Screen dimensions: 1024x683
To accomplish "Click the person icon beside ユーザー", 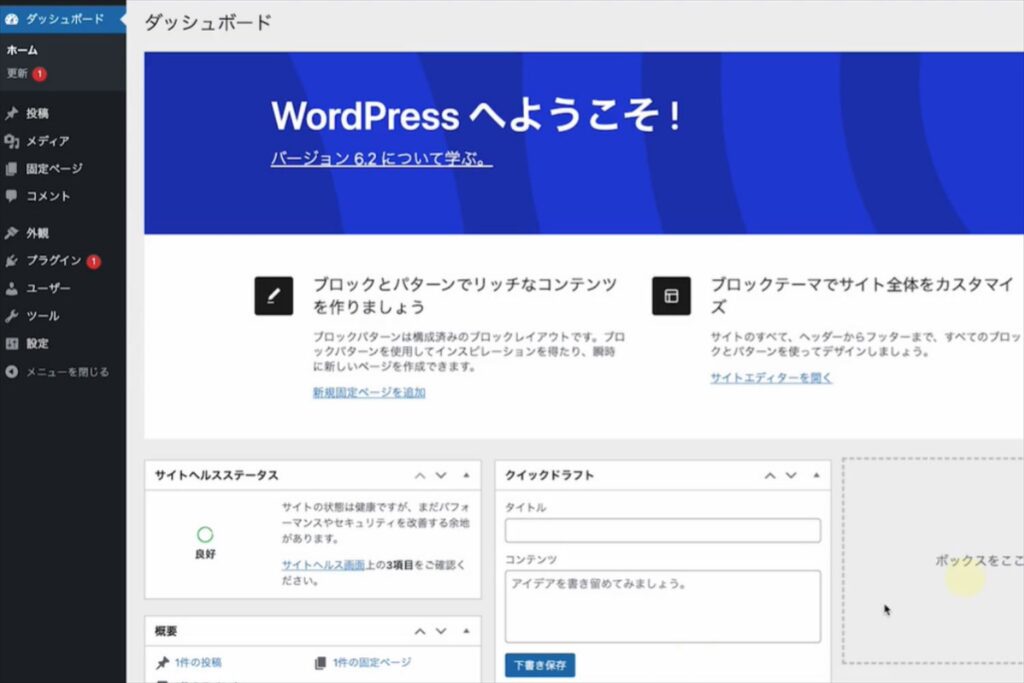I will 12,289.
